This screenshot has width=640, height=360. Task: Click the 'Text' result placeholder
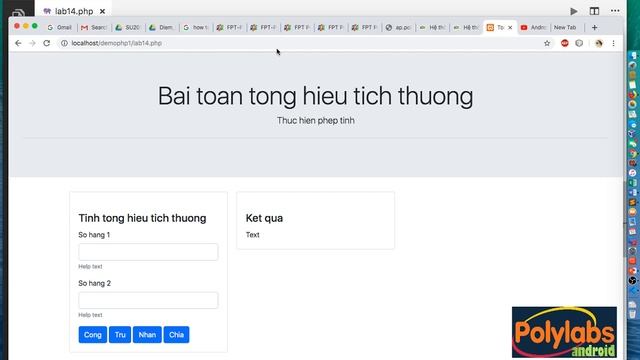pos(252,235)
